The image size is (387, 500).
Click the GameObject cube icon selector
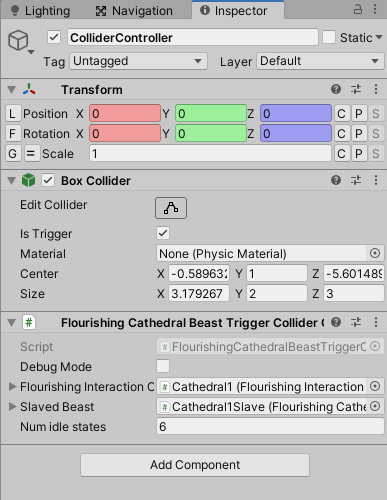(20, 42)
